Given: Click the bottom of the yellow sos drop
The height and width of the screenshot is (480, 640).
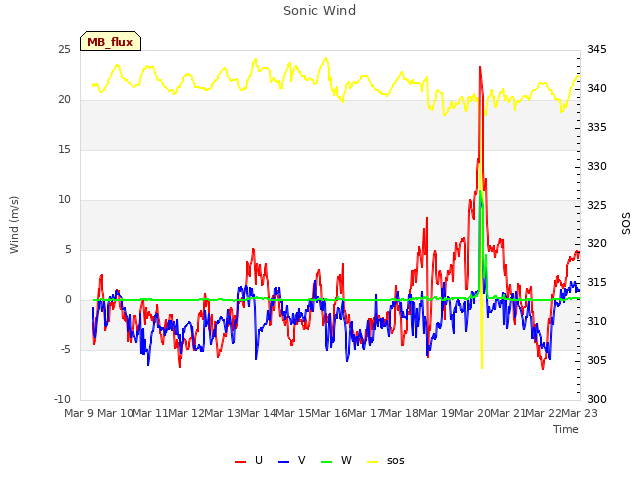Looking at the screenshot, I should point(482,368).
